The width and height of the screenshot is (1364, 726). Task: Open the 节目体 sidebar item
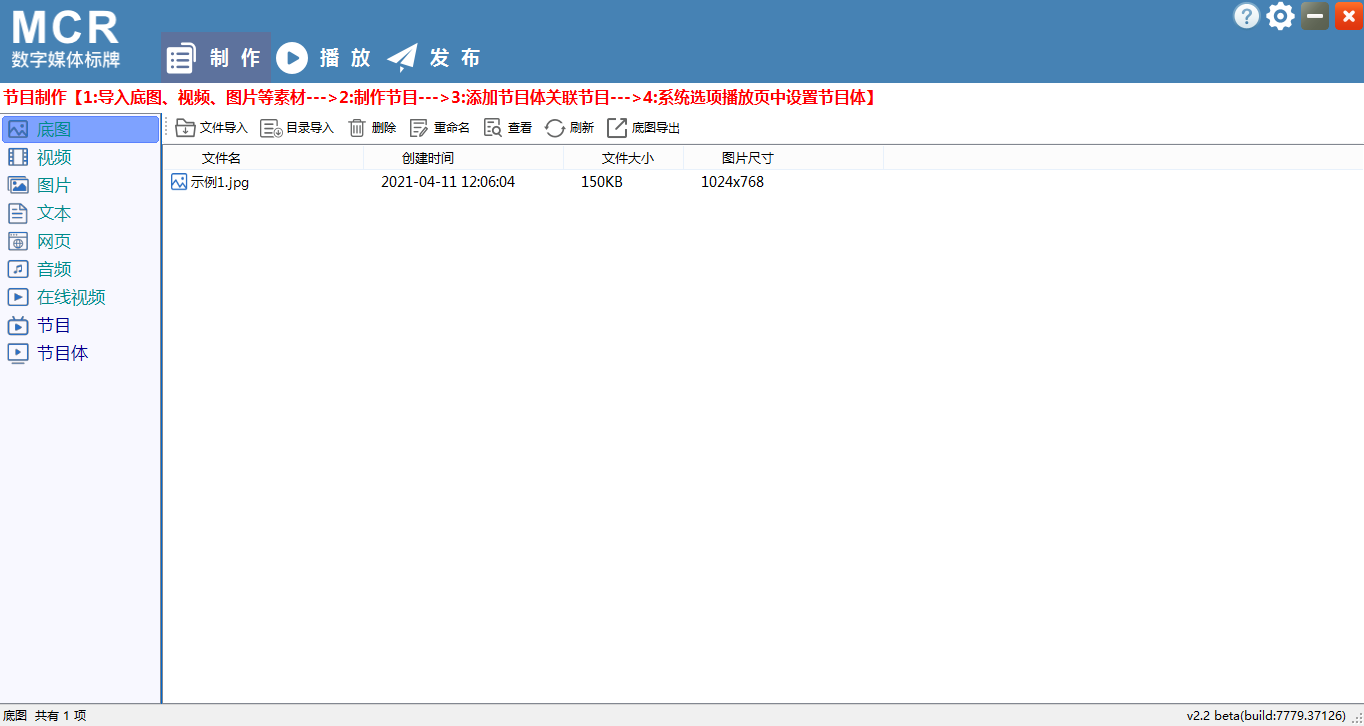click(x=62, y=353)
